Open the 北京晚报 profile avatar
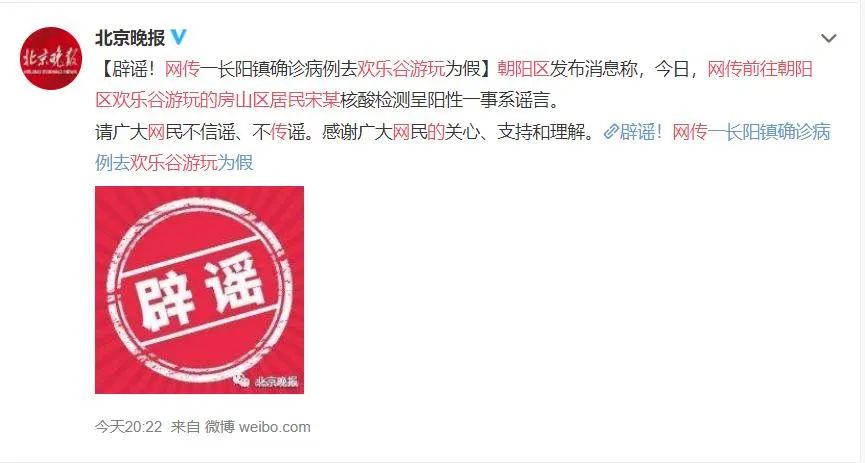The height and width of the screenshot is (463, 865). coord(51,58)
